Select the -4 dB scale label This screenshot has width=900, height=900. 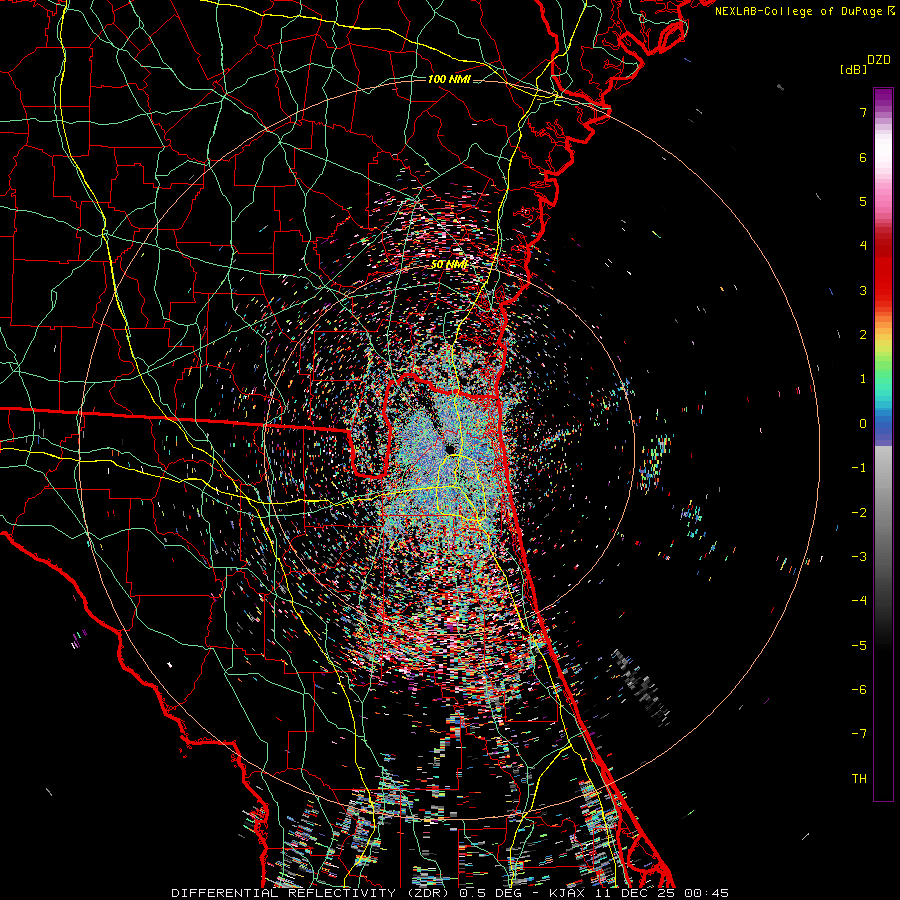click(859, 601)
